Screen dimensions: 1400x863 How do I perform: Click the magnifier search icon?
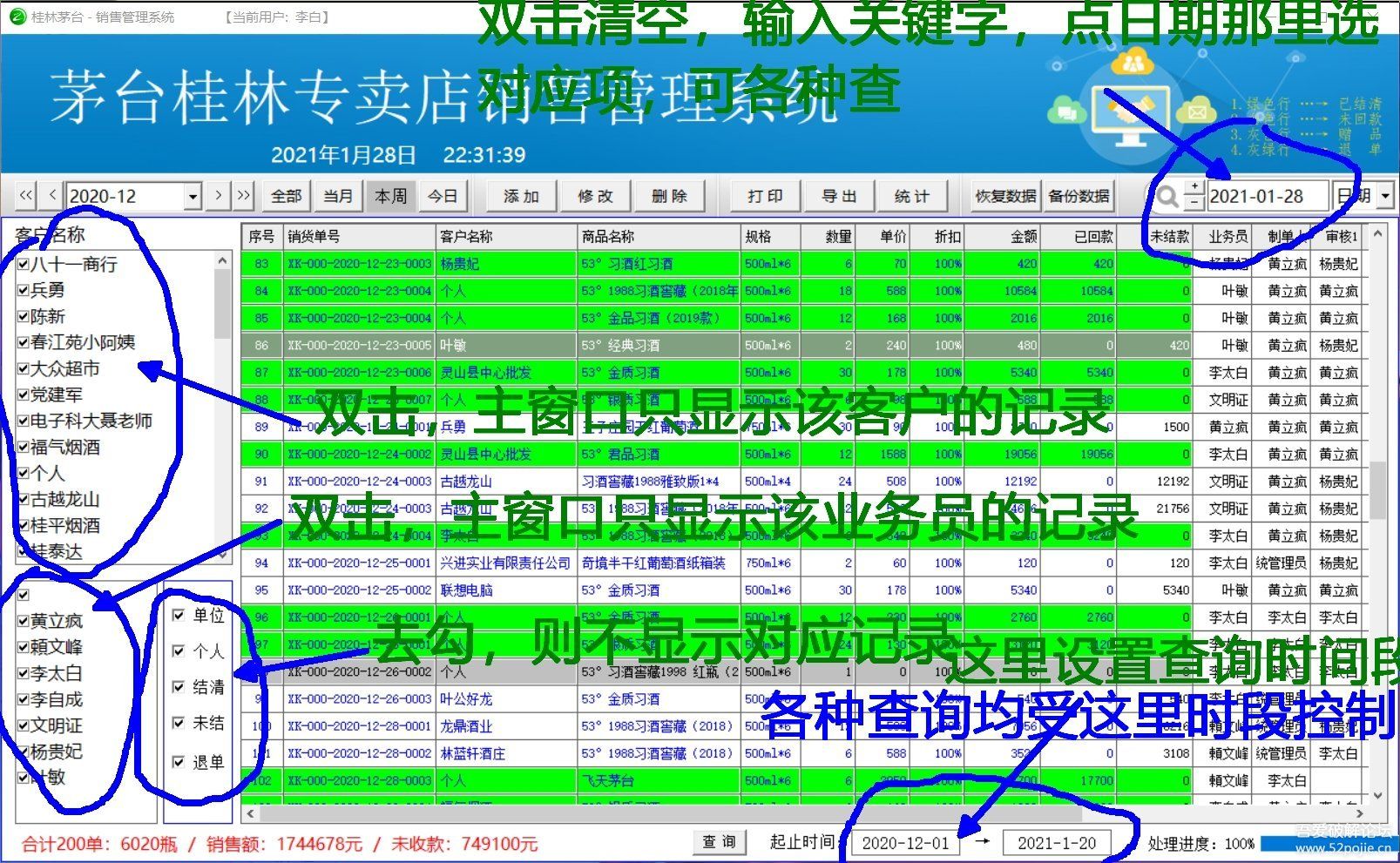coord(1166,197)
